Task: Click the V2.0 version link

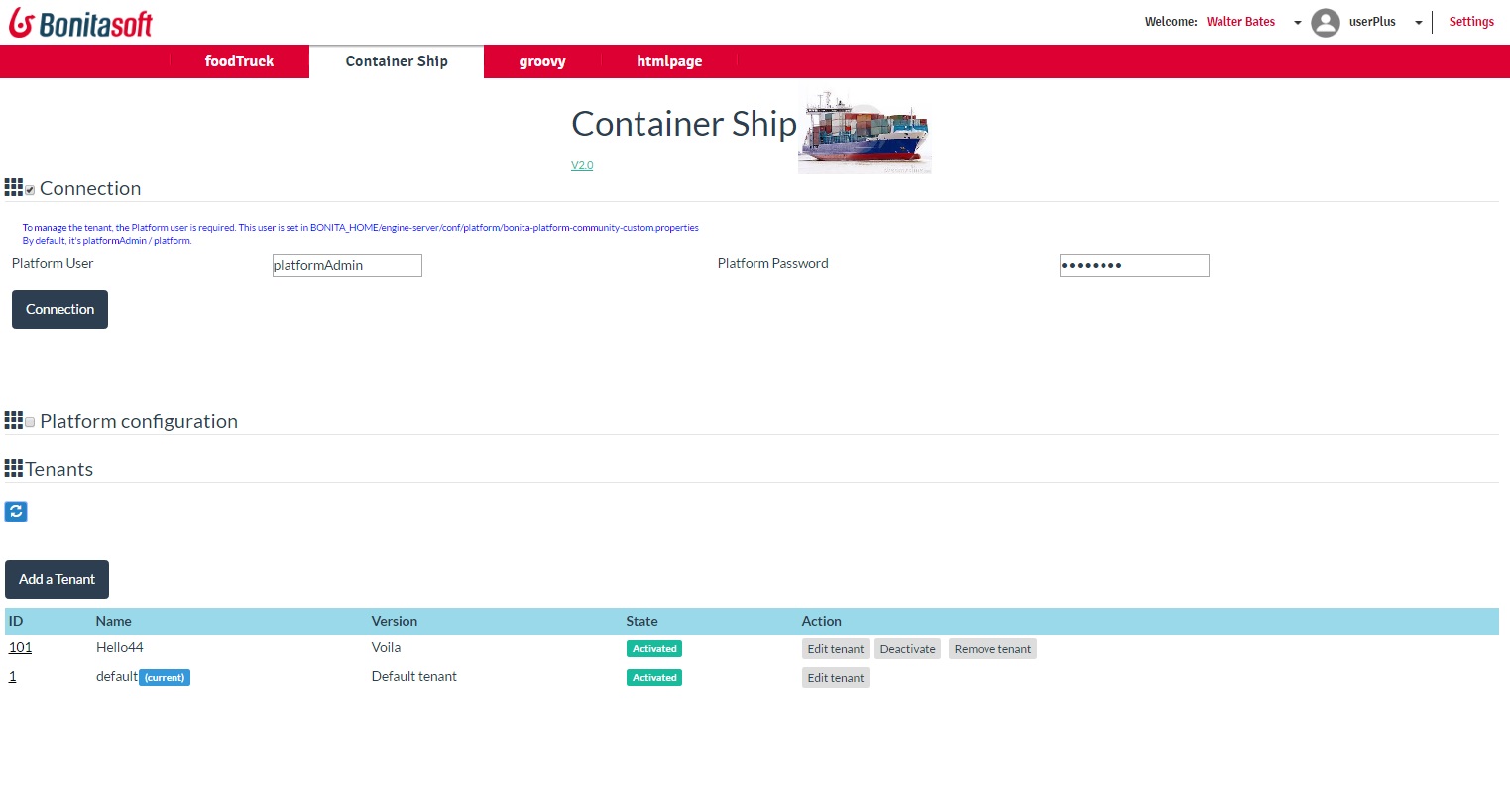Action: coord(582,165)
